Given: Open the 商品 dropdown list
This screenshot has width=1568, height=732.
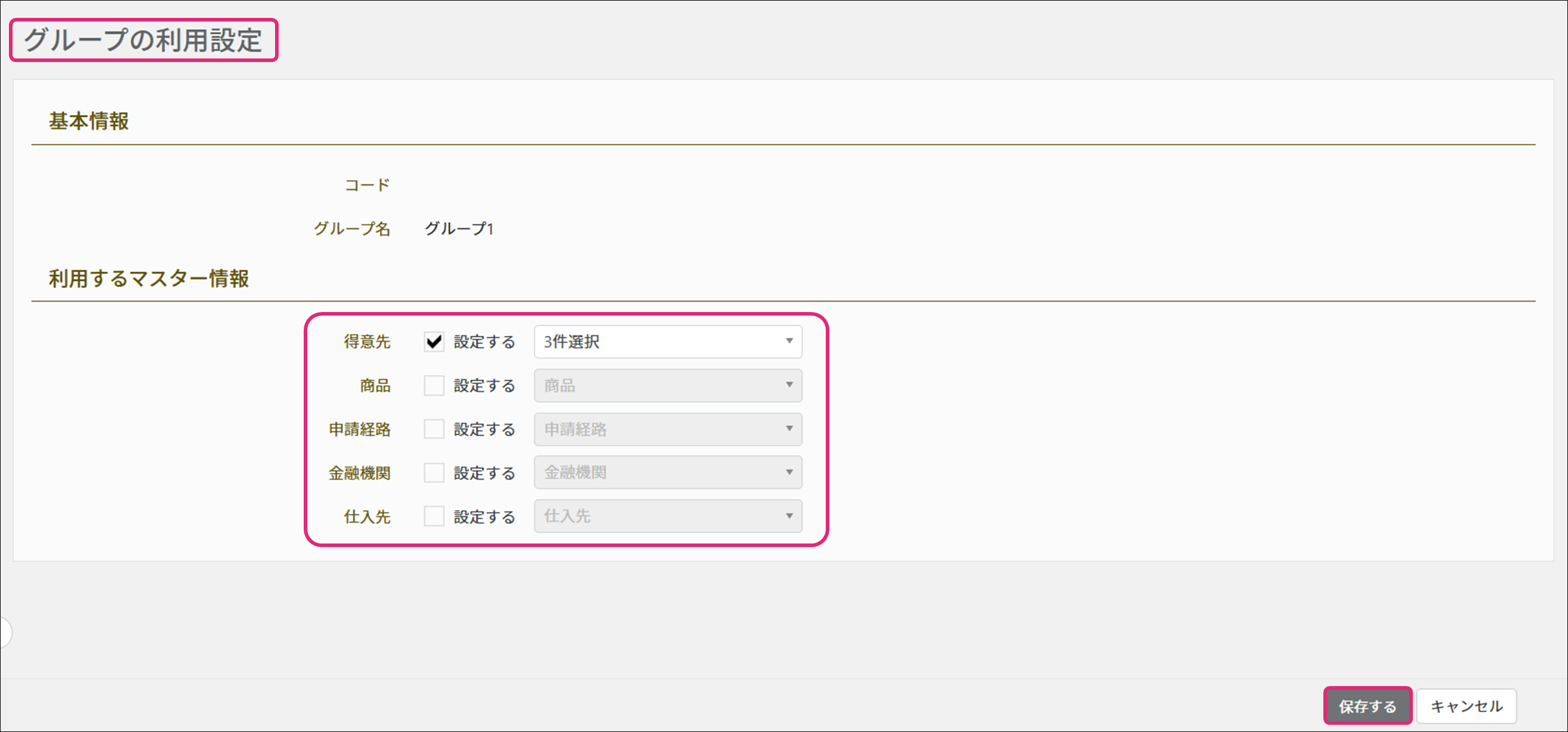Looking at the screenshot, I should (668, 386).
